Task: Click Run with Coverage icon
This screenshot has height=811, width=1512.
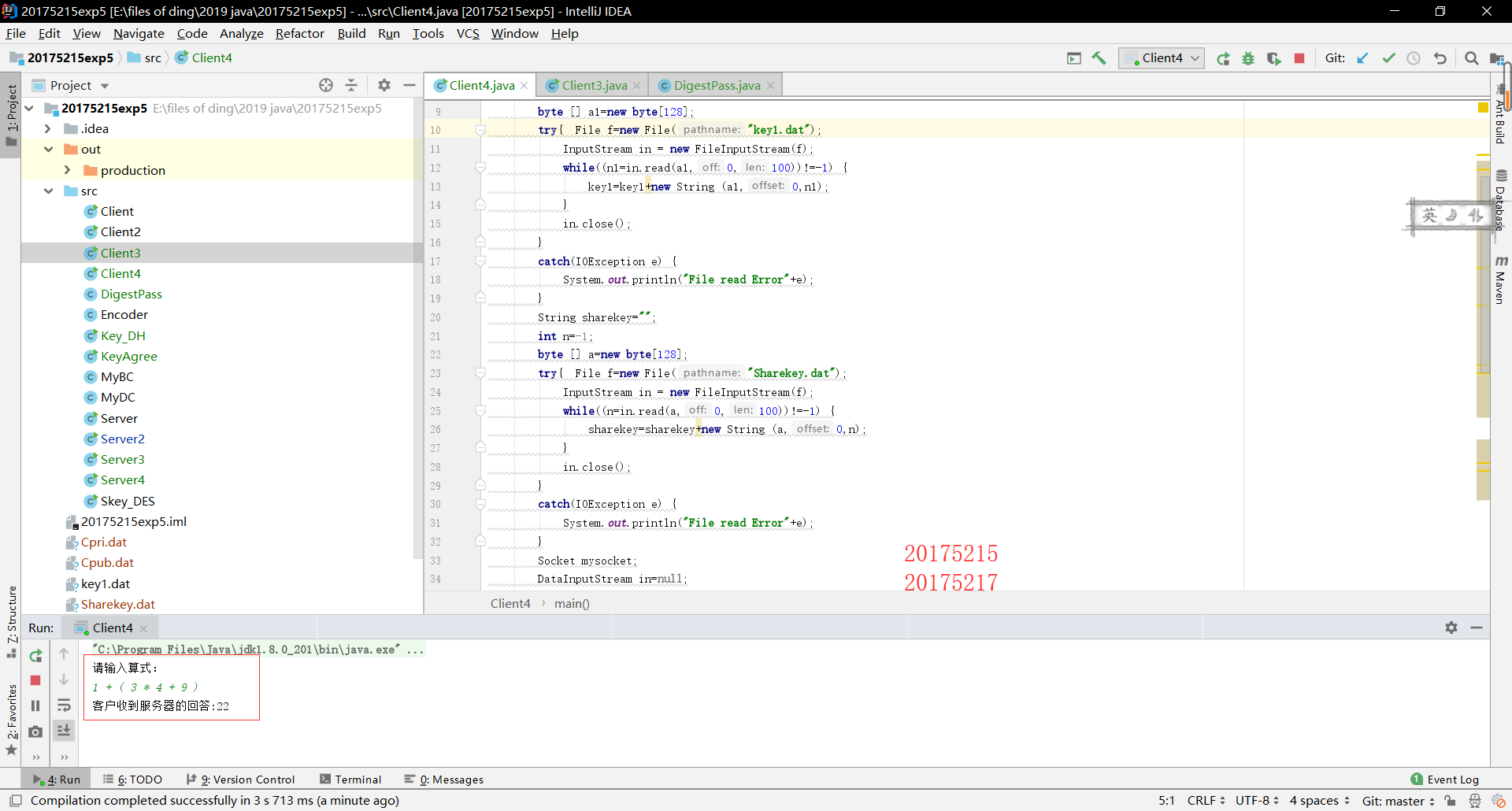Action: (x=1273, y=58)
